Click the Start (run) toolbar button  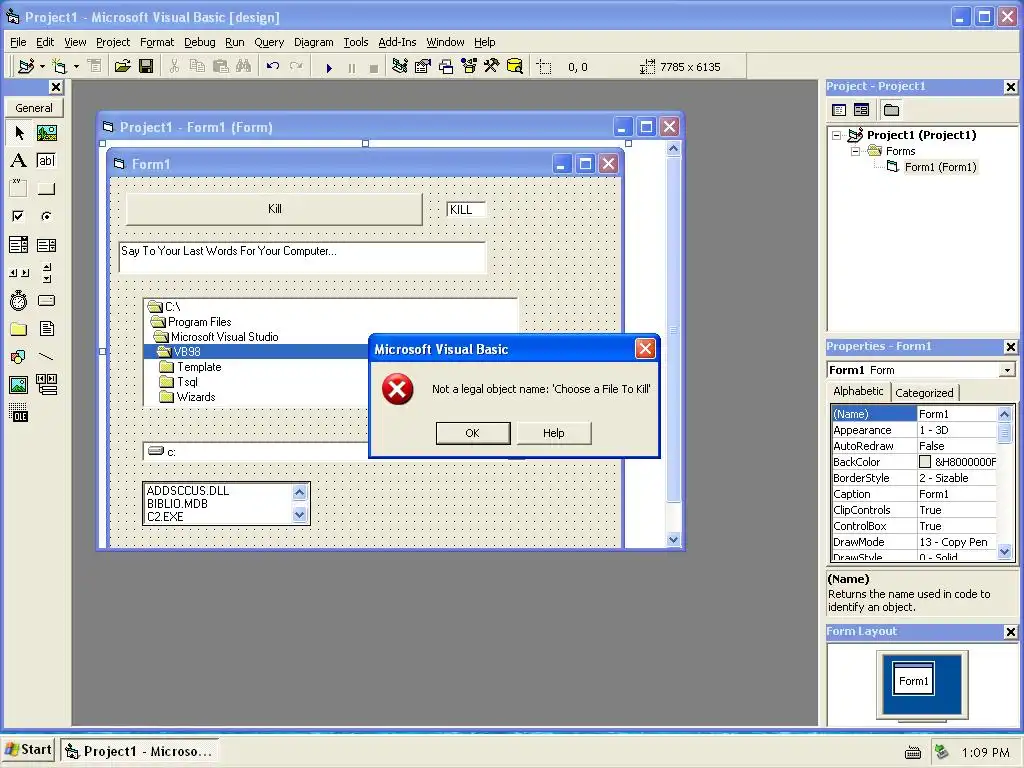[329, 67]
